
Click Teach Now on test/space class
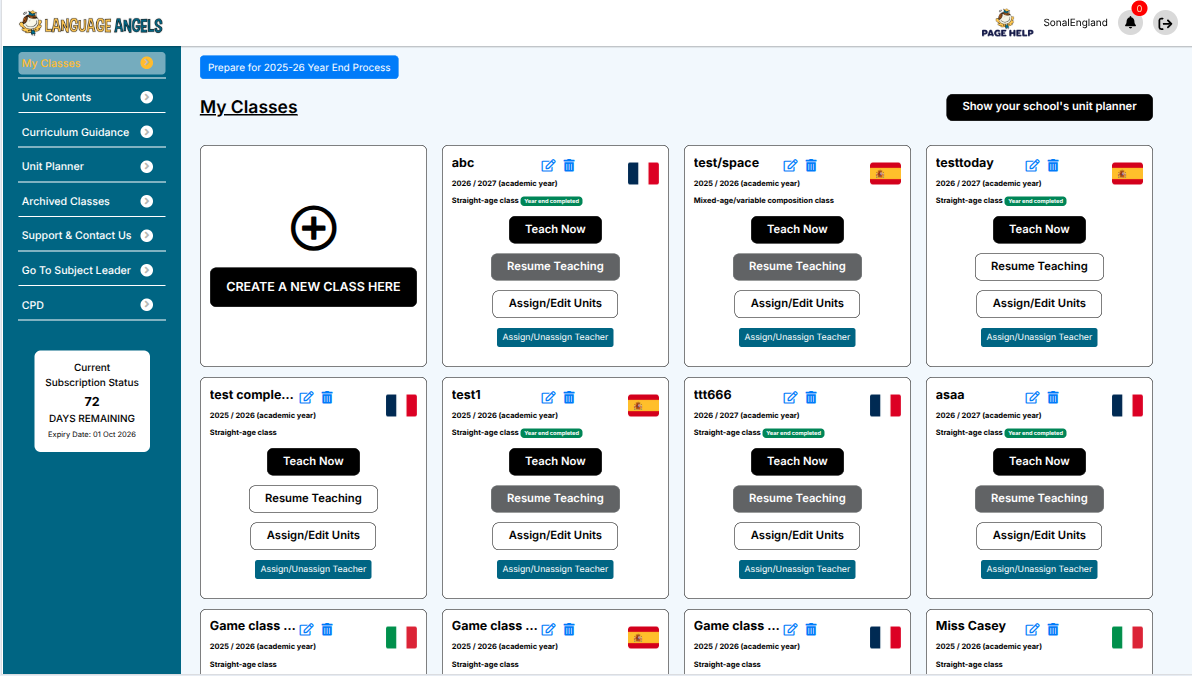pos(797,230)
